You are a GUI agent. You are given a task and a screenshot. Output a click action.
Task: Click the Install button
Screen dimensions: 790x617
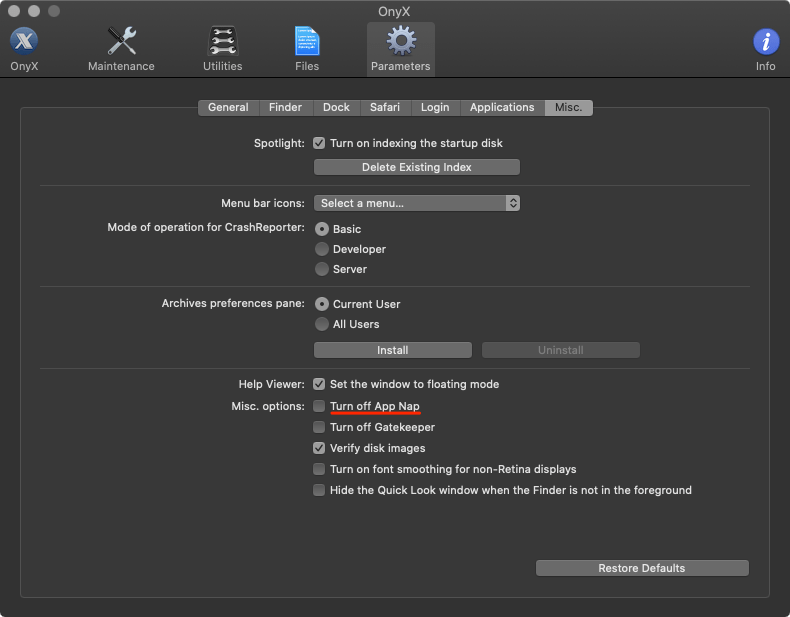coord(392,350)
